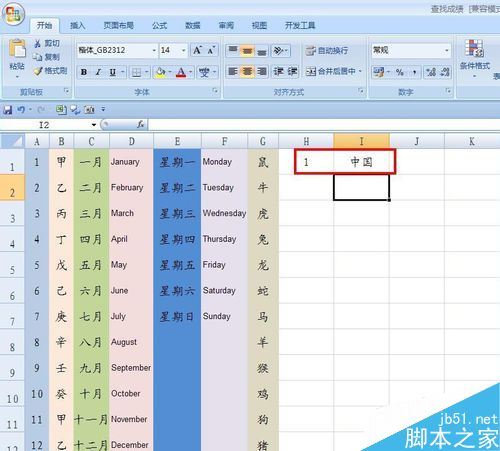Undo the last action
This screenshot has height=451, width=500.
click(x=21, y=110)
